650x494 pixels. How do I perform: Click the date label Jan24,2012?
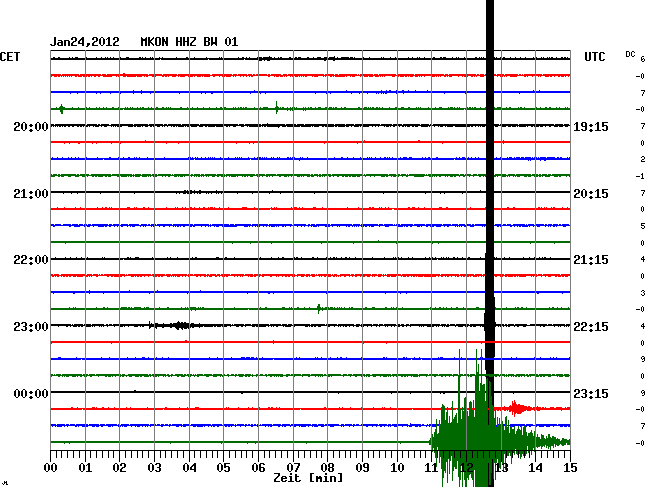click(85, 42)
